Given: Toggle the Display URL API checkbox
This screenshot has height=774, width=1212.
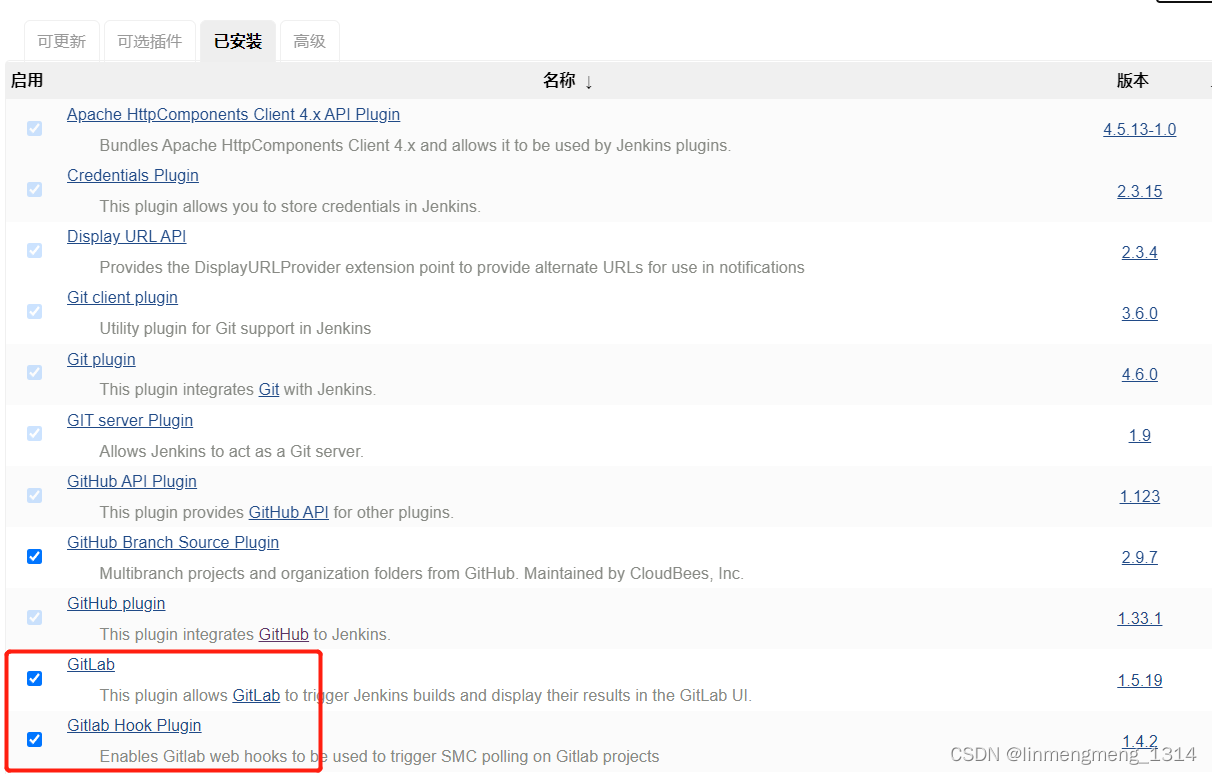Looking at the screenshot, I should pyautogui.click(x=35, y=250).
